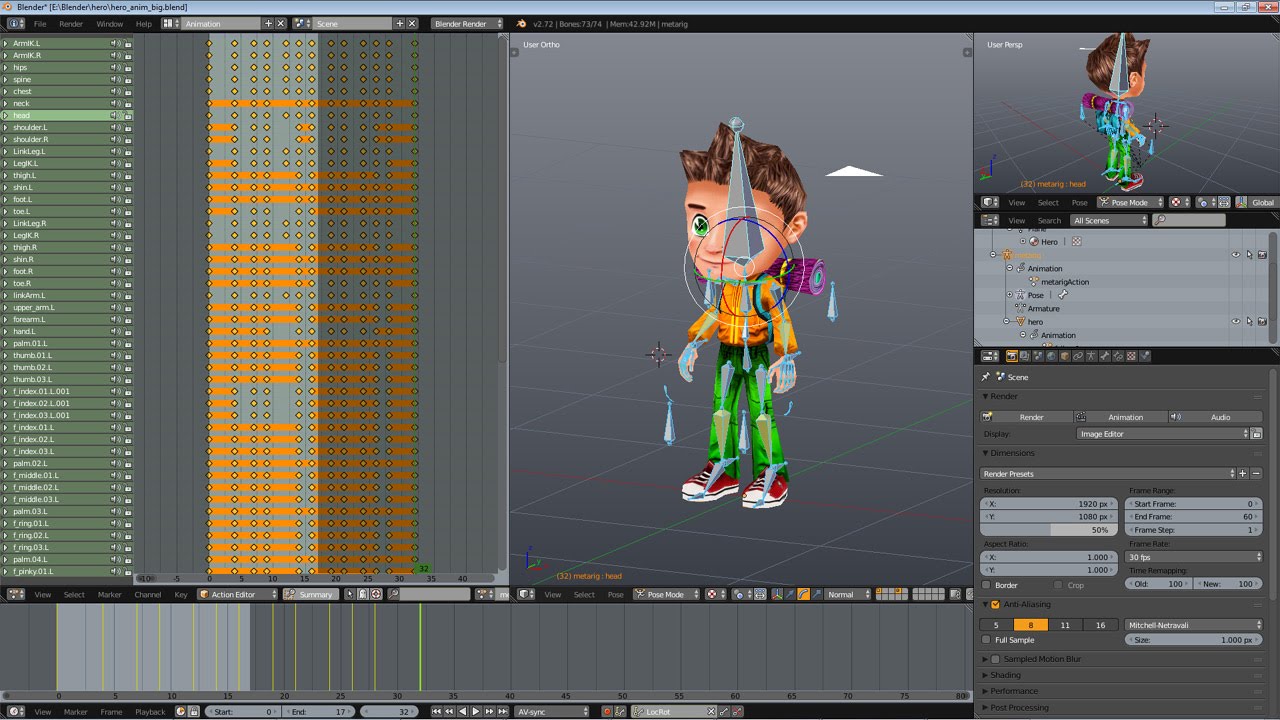Open the Render Presets dropdown
Viewport: 1280px width, 720px height.
coord(1109,473)
